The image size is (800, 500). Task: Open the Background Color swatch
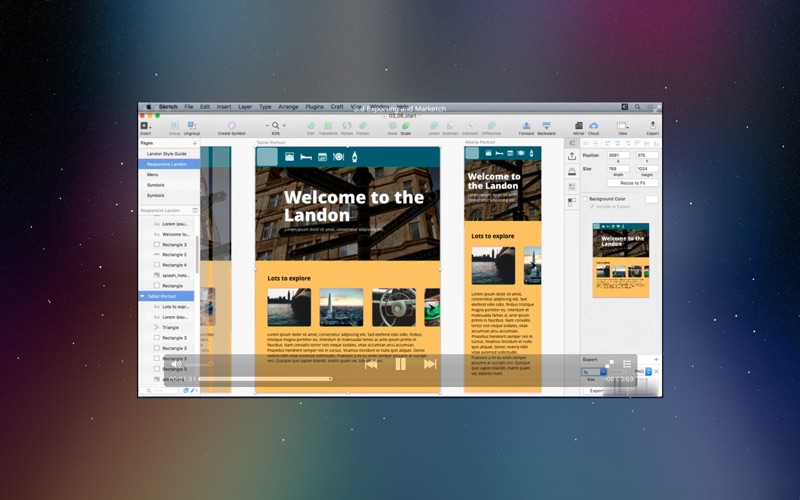tap(652, 199)
